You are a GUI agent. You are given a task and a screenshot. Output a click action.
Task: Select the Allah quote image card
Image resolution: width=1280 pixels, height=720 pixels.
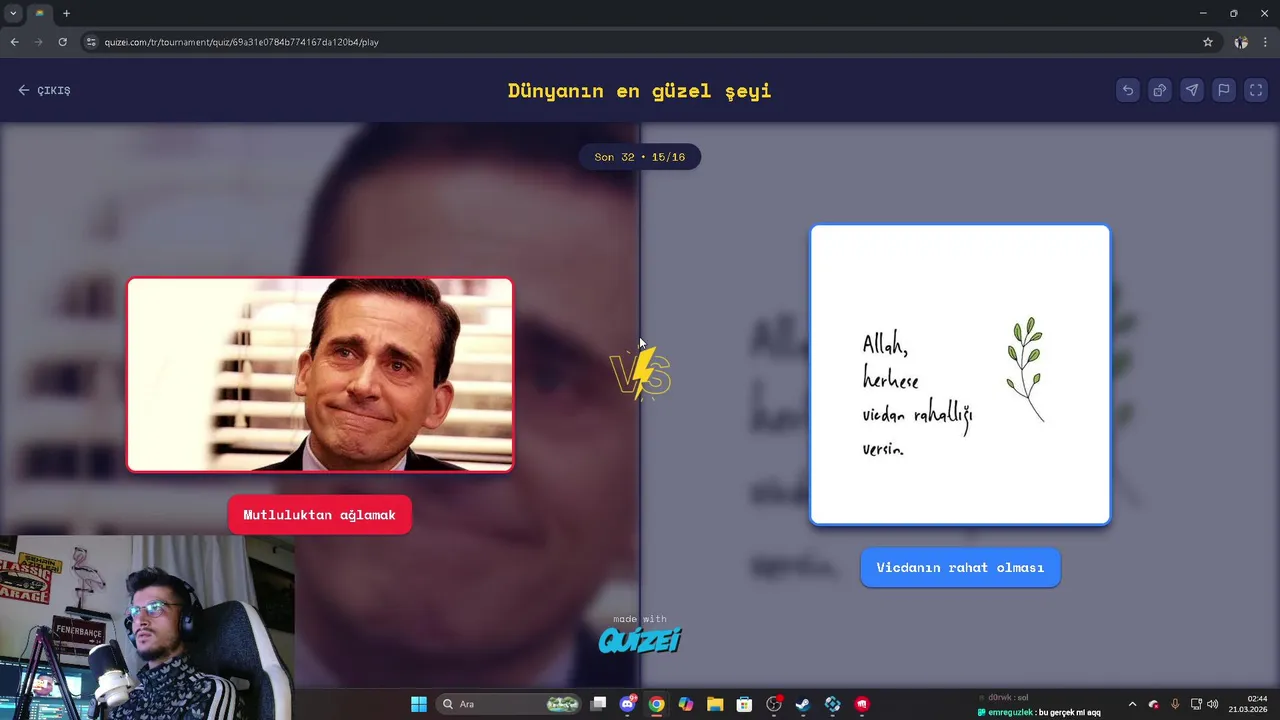coord(960,375)
